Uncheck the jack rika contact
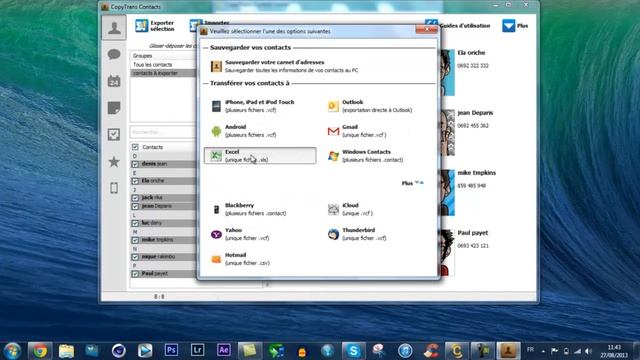Viewport: 640px width, 360px height. pos(135,198)
